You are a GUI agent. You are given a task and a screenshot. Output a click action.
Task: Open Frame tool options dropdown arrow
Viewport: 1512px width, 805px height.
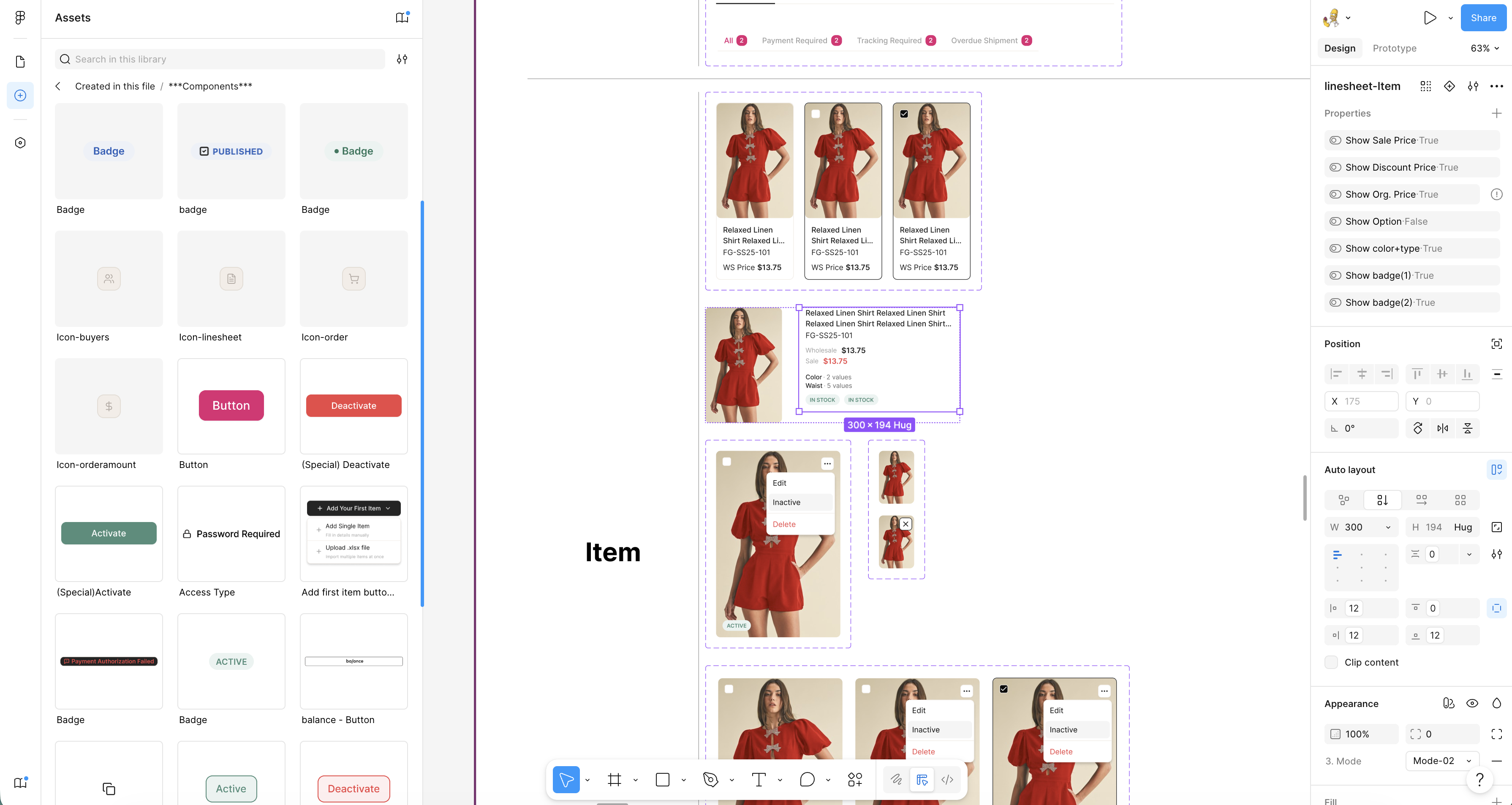pyautogui.click(x=636, y=780)
